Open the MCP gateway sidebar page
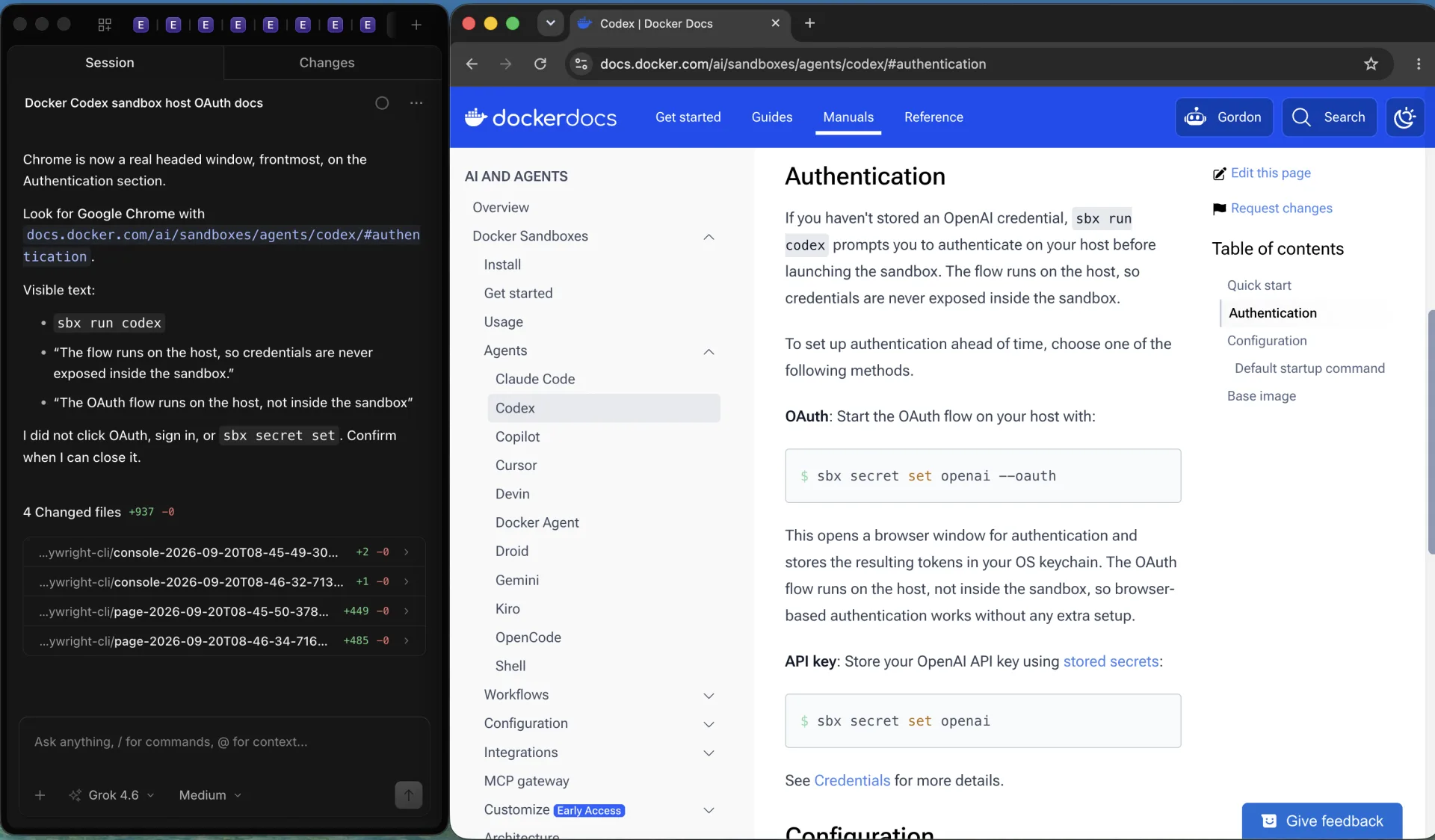The height and width of the screenshot is (840, 1435). coord(526,782)
